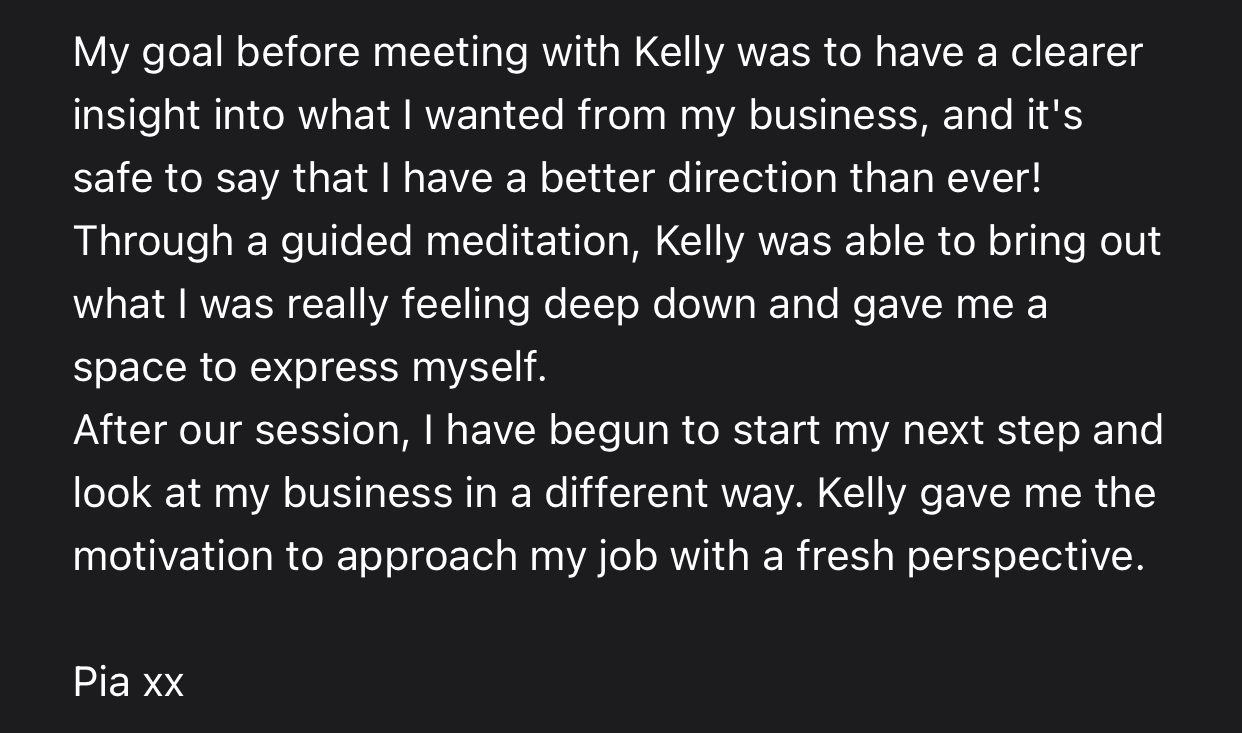The image size is (1242, 733).
Task: Click the word "myself"
Action: (476, 368)
